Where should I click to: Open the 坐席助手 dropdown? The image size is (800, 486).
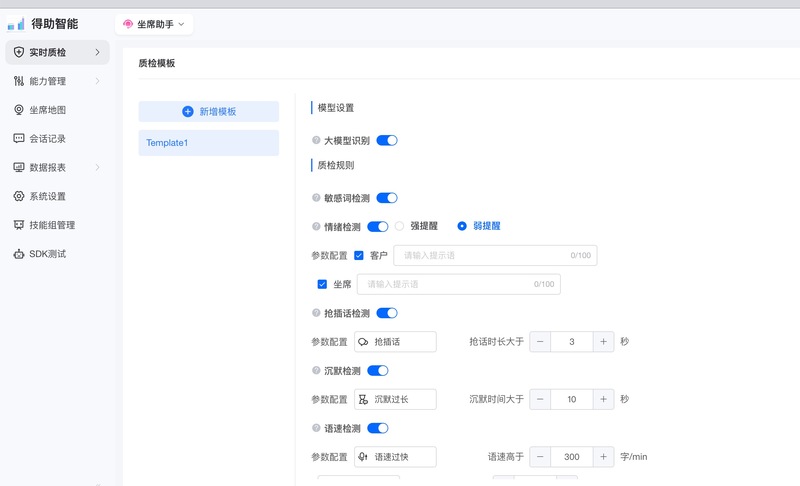click(154, 24)
